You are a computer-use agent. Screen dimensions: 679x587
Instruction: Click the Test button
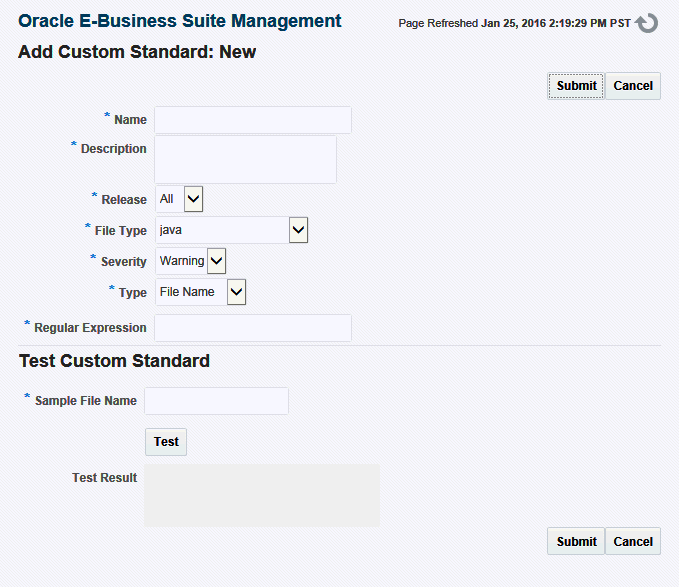[x=166, y=442]
